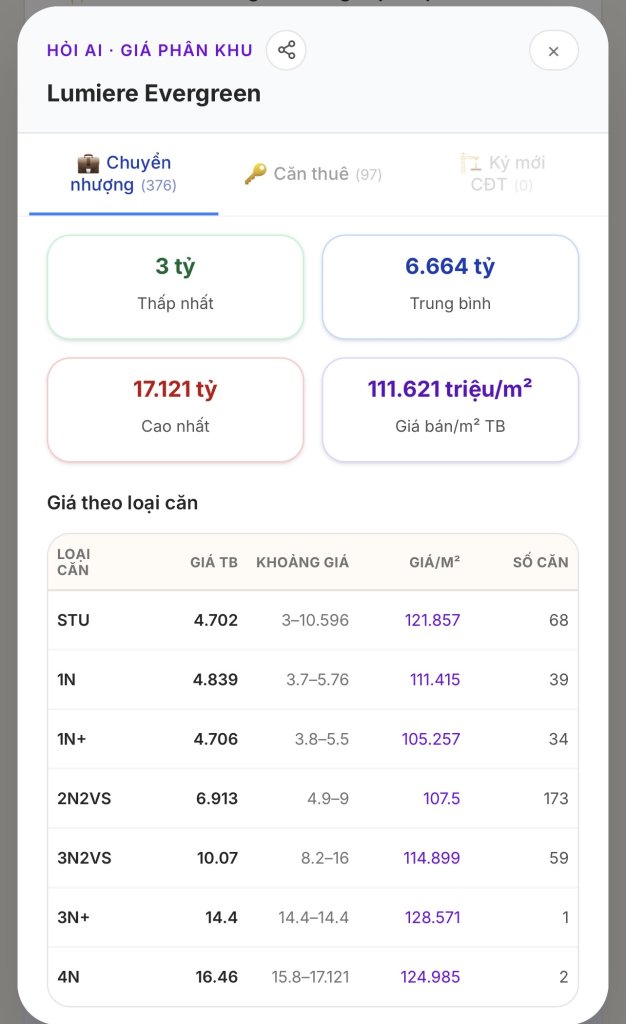
Task: Click the key icon beside Căn thuê
Action: 255,174
